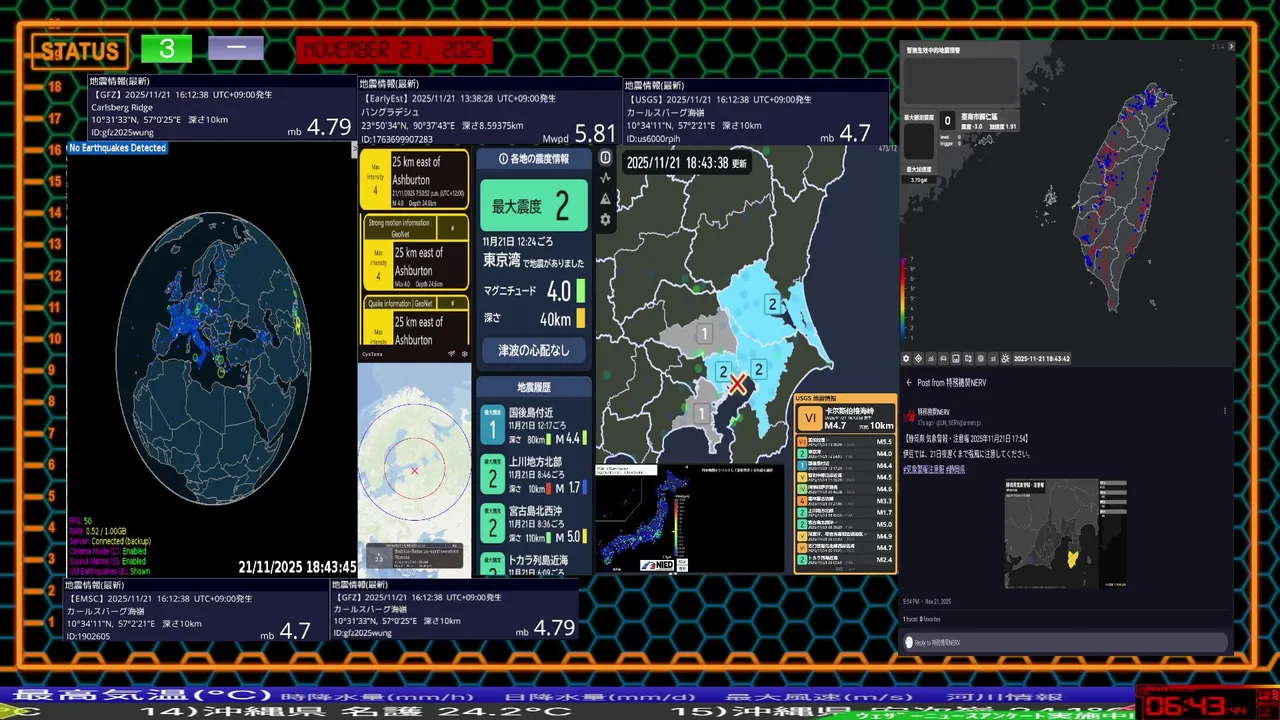The image size is (1280, 720).
Task: Open the settings gear in the Taiwan monitor toolbar
Action: pyautogui.click(x=906, y=358)
